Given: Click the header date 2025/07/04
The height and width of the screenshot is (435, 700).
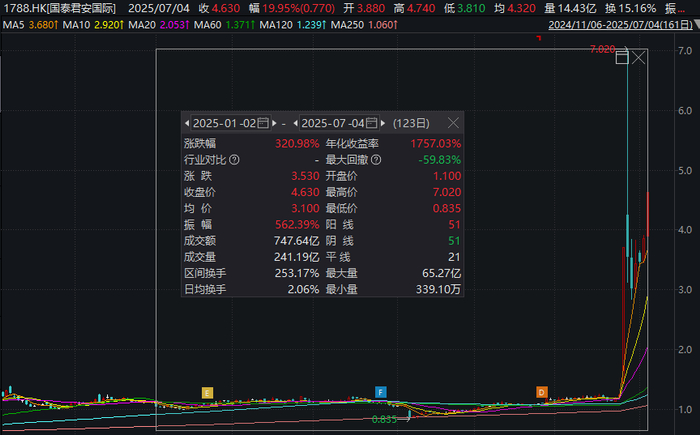Looking at the screenshot, I should click(159, 8).
